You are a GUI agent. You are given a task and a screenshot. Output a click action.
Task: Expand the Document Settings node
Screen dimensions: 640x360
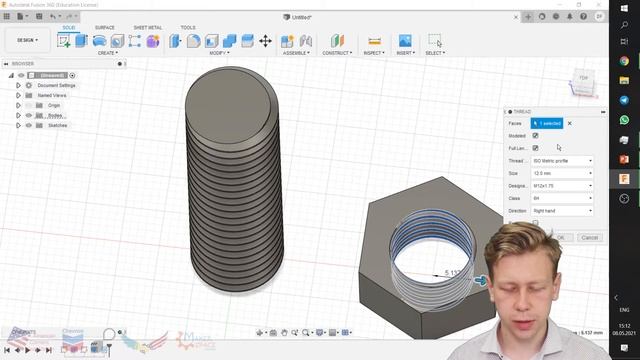(x=18, y=85)
